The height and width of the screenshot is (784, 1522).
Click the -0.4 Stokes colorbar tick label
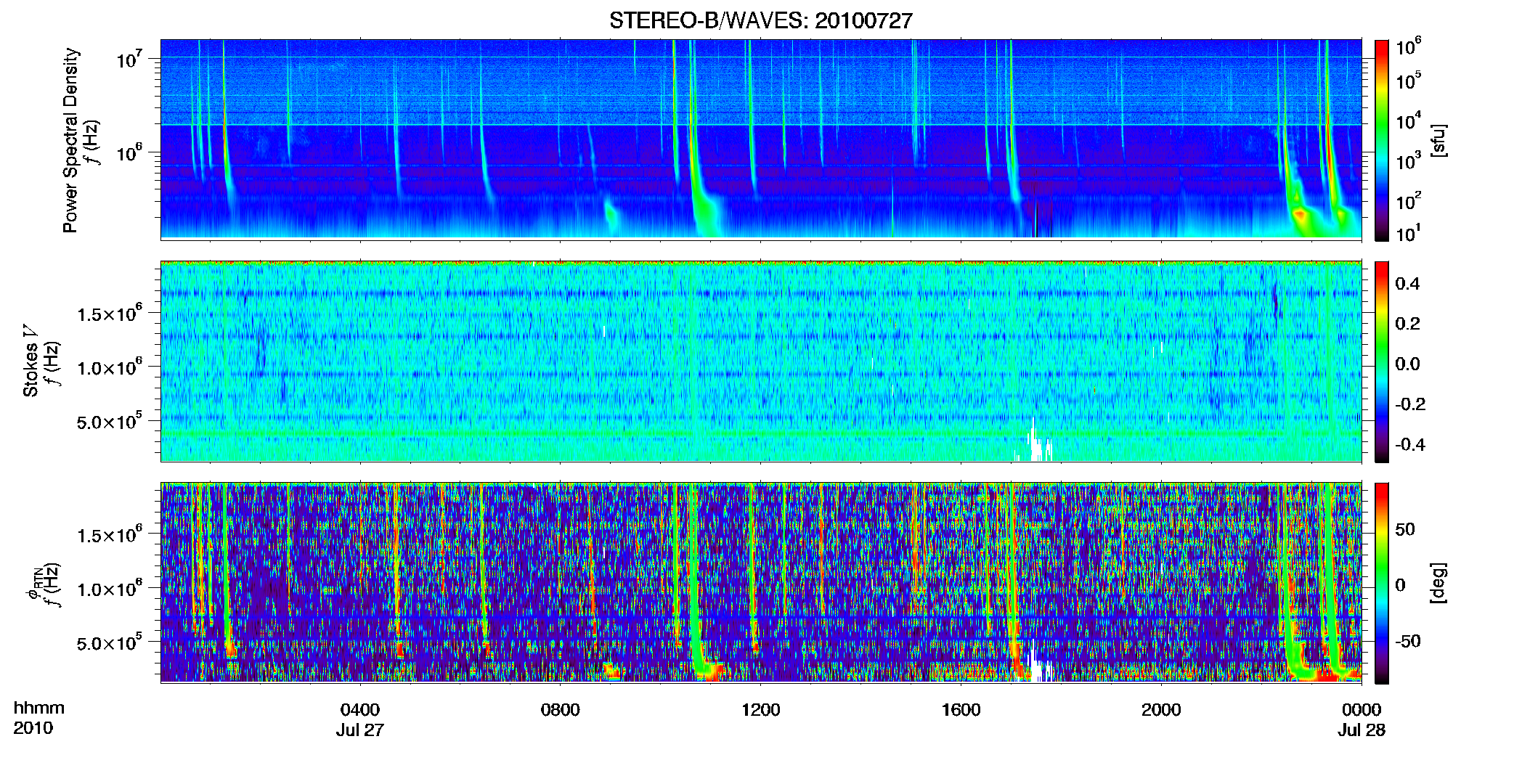pyautogui.click(x=1410, y=444)
